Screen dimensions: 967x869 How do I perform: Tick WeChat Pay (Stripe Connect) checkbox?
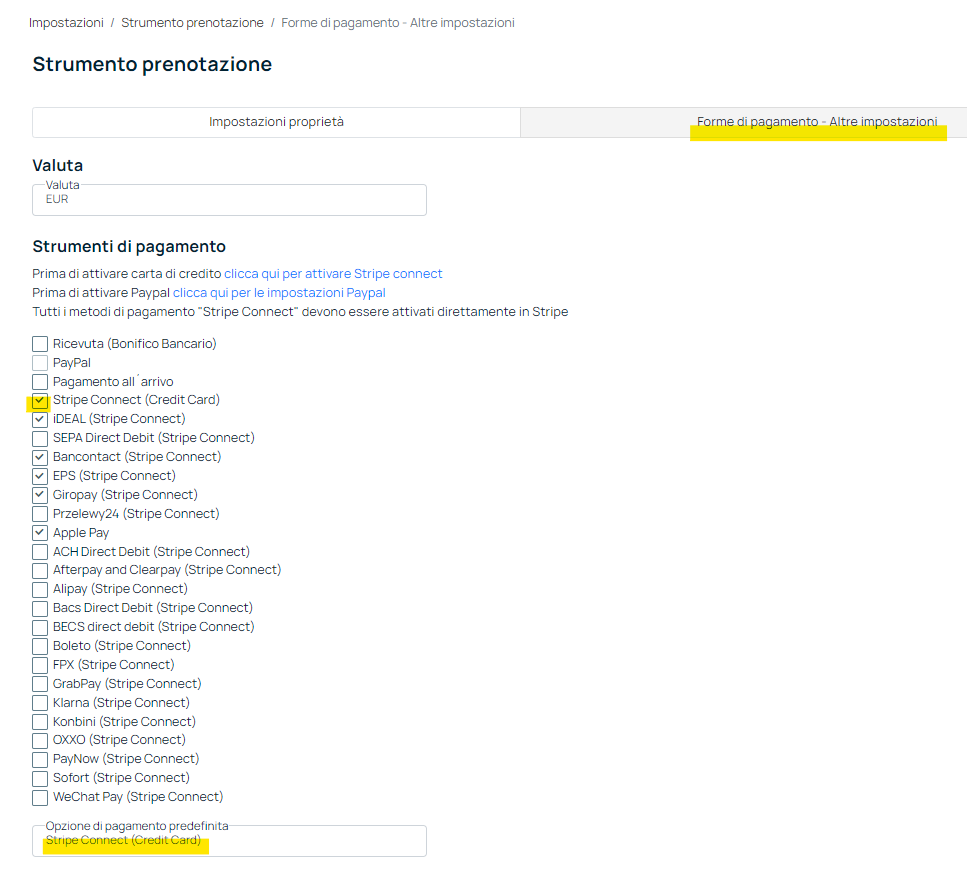pyautogui.click(x=40, y=797)
